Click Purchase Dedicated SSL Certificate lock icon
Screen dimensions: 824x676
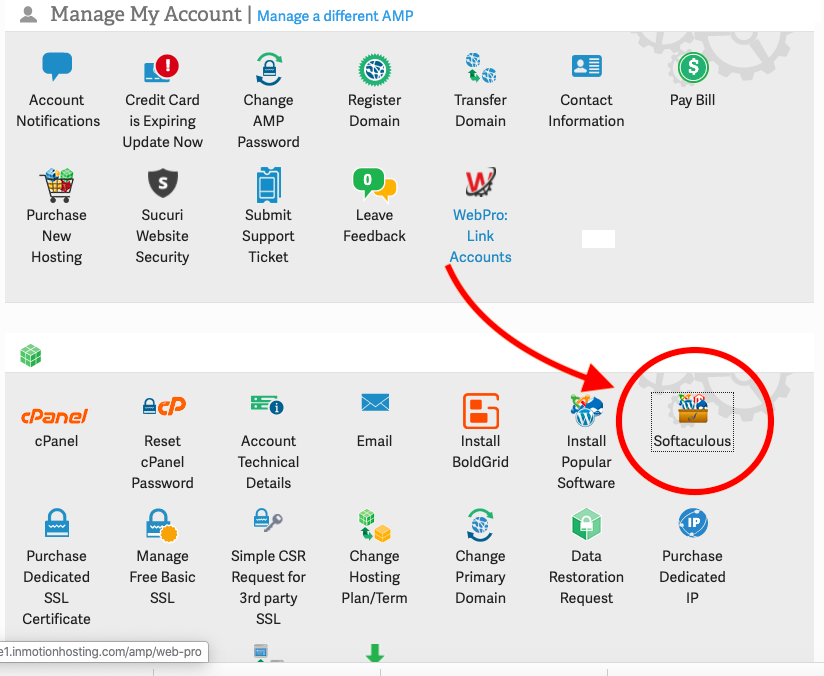click(57, 523)
